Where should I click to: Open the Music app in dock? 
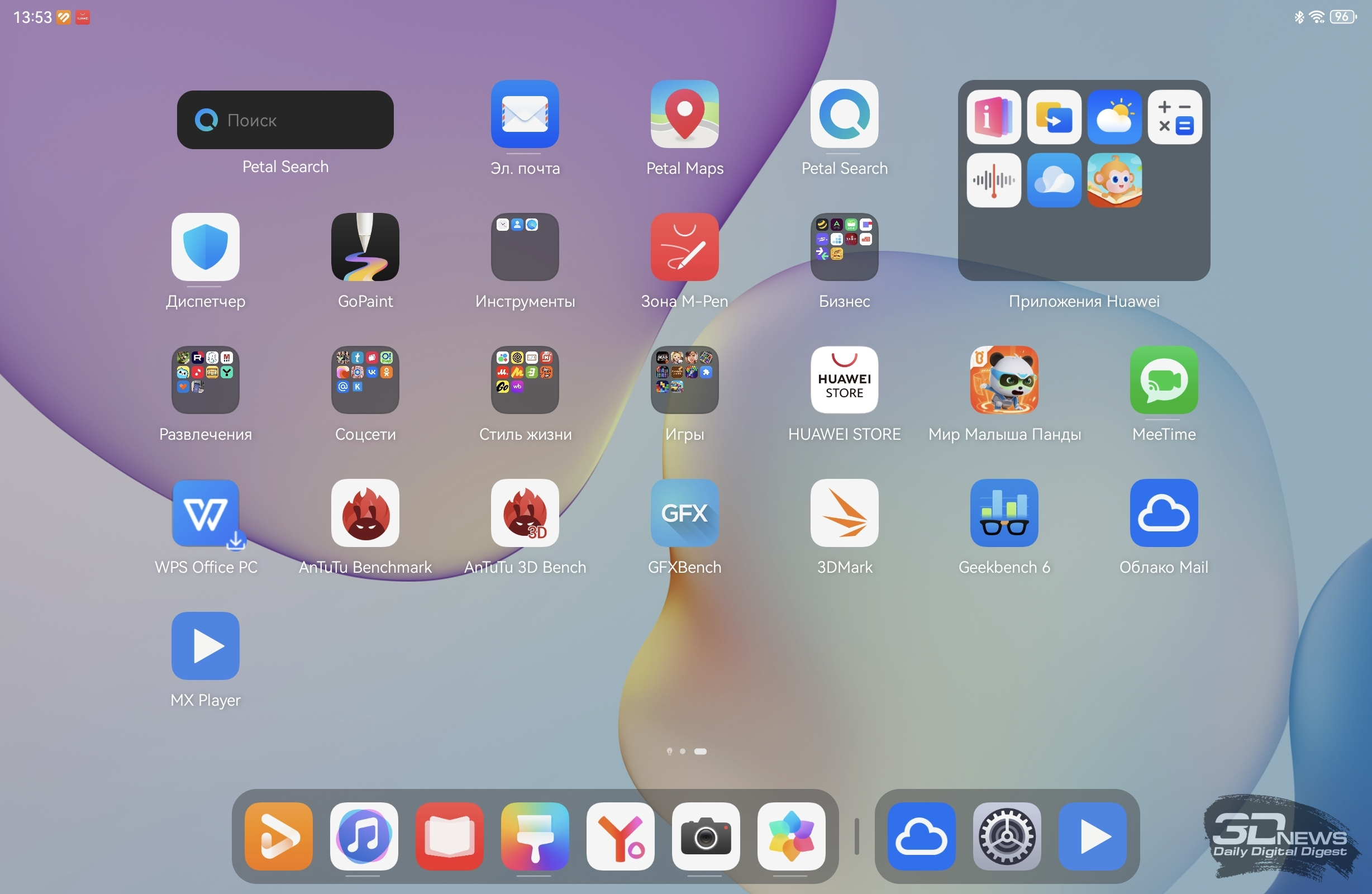364,836
